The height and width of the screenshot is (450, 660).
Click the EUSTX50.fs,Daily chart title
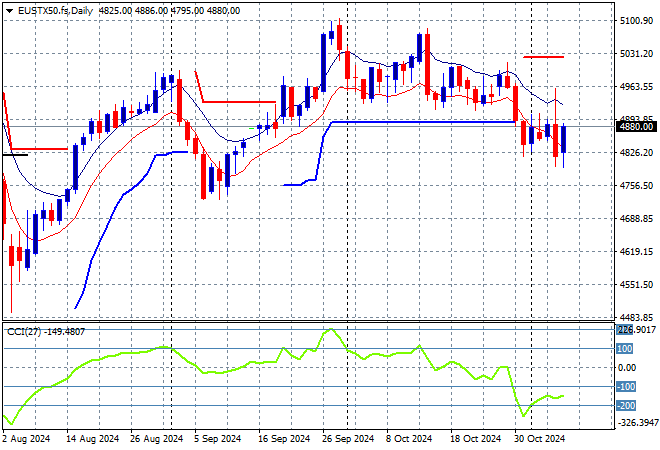pos(52,9)
